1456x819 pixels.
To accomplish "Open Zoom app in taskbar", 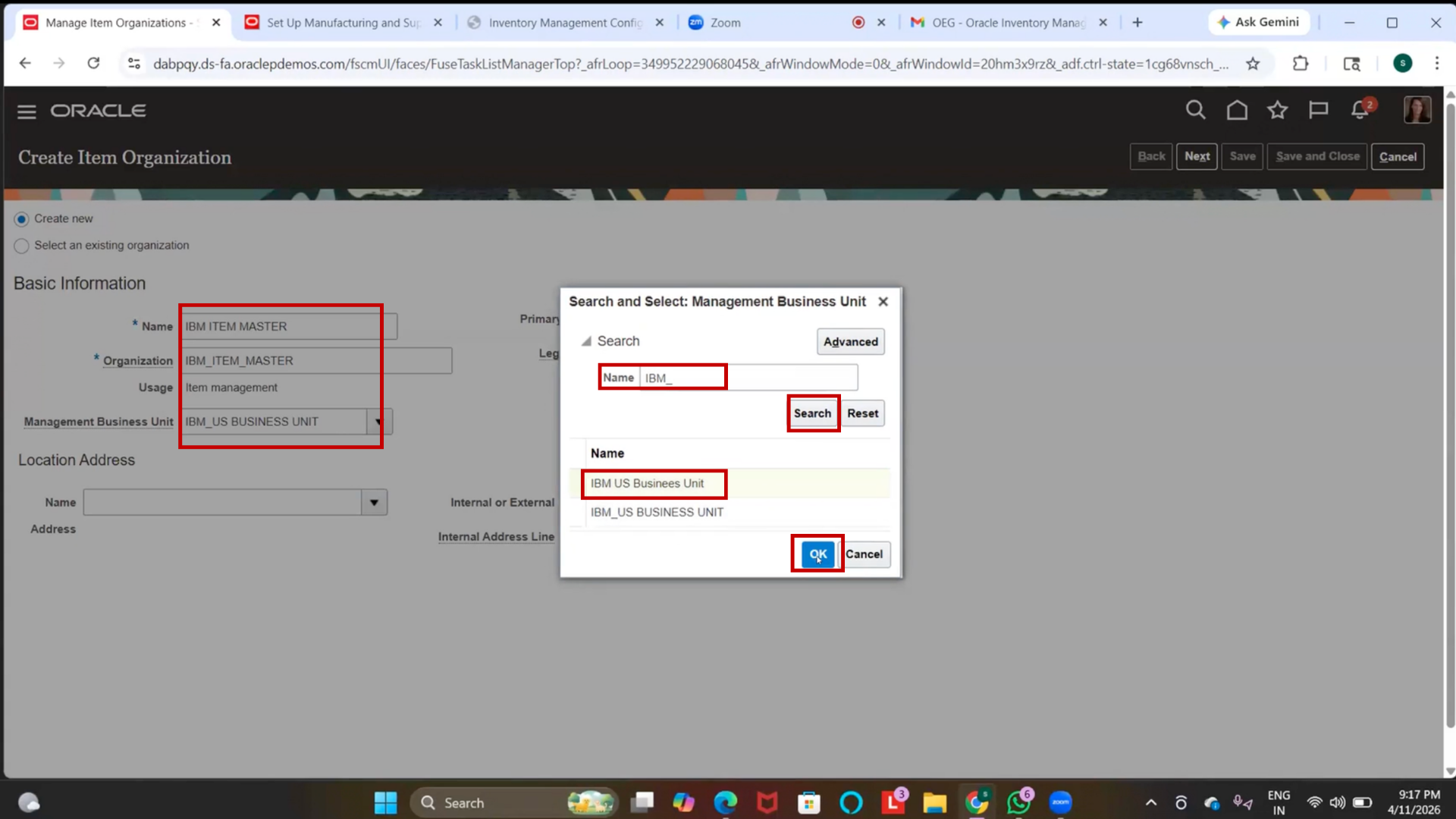I will (1060, 802).
